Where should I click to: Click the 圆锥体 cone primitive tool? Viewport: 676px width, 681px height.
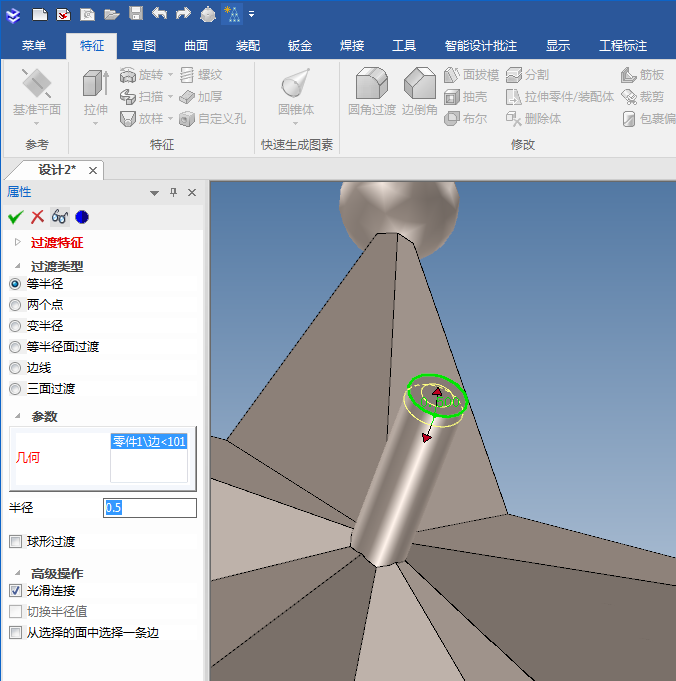click(x=296, y=96)
